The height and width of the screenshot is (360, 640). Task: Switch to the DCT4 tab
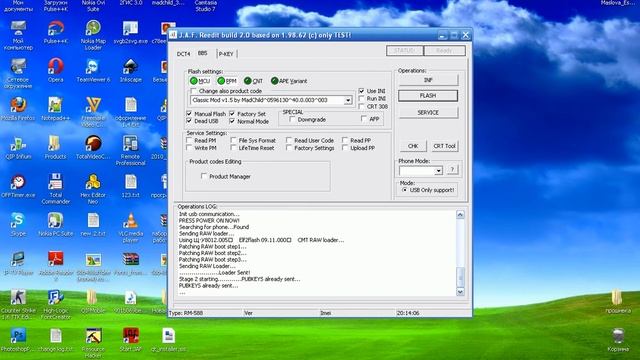click(x=183, y=54)
